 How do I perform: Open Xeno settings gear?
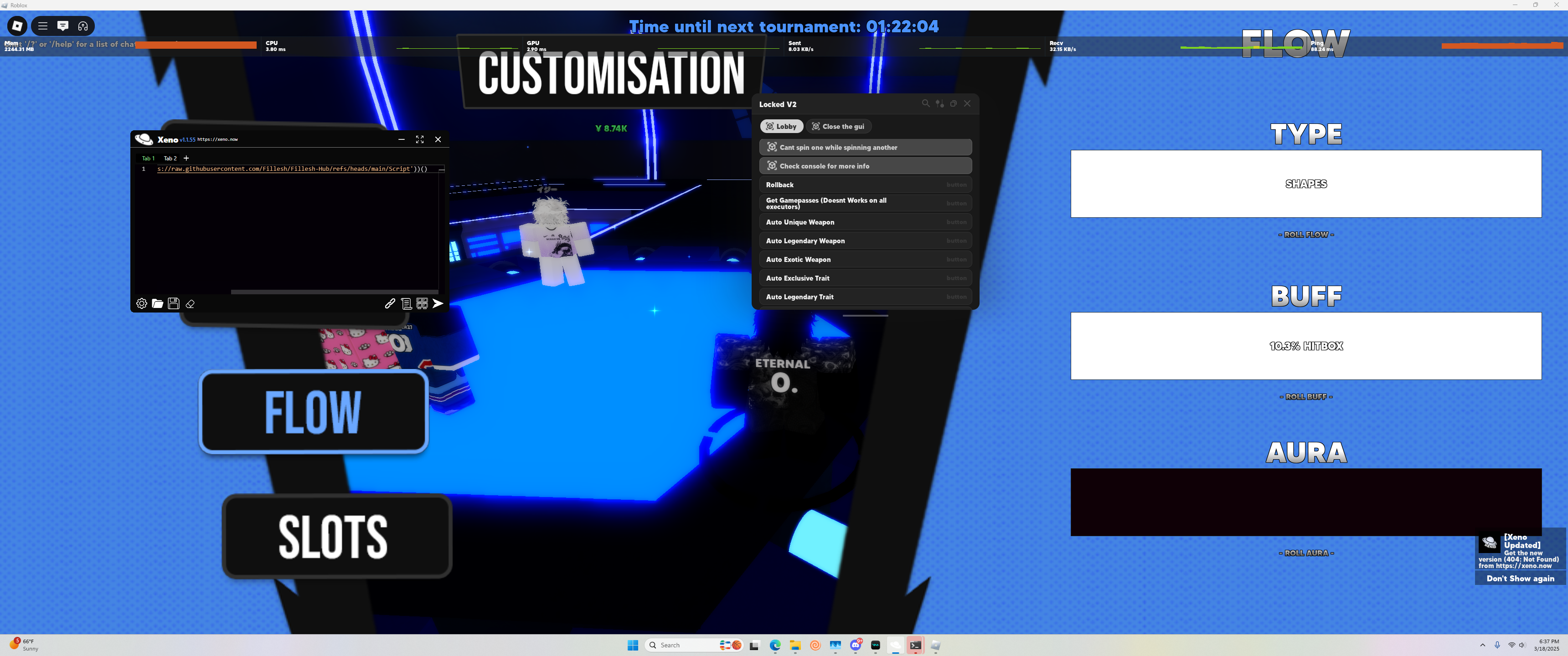141,303
